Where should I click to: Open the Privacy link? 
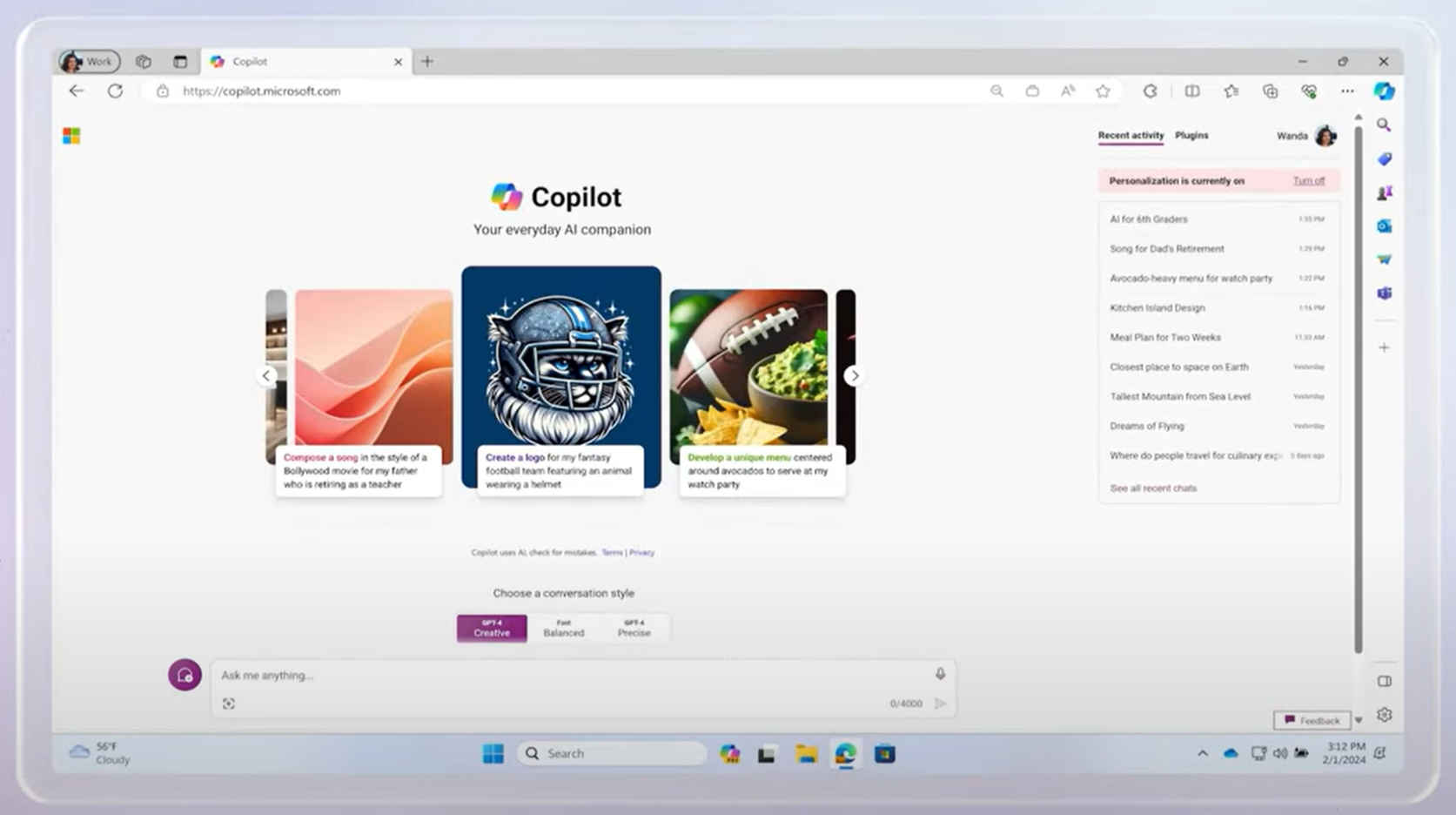point(641,553)
